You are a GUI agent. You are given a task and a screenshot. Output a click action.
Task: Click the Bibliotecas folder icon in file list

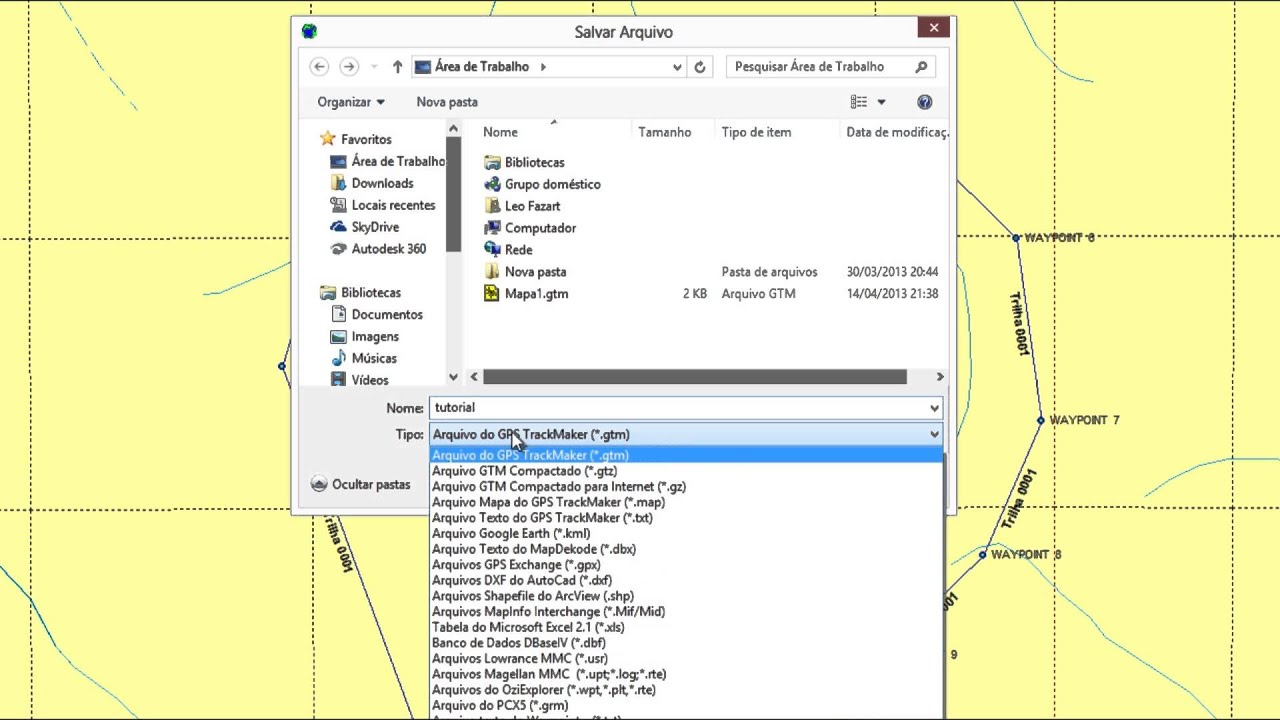coord(492,162)
